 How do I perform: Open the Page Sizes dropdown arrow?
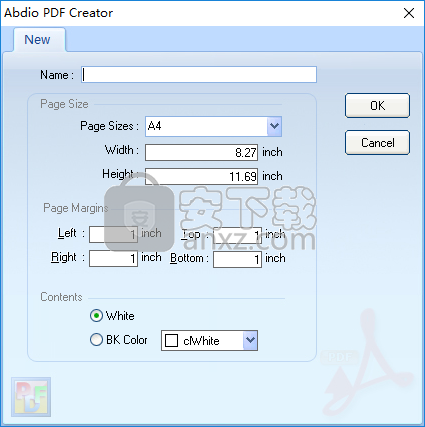[x=274, y=126]
